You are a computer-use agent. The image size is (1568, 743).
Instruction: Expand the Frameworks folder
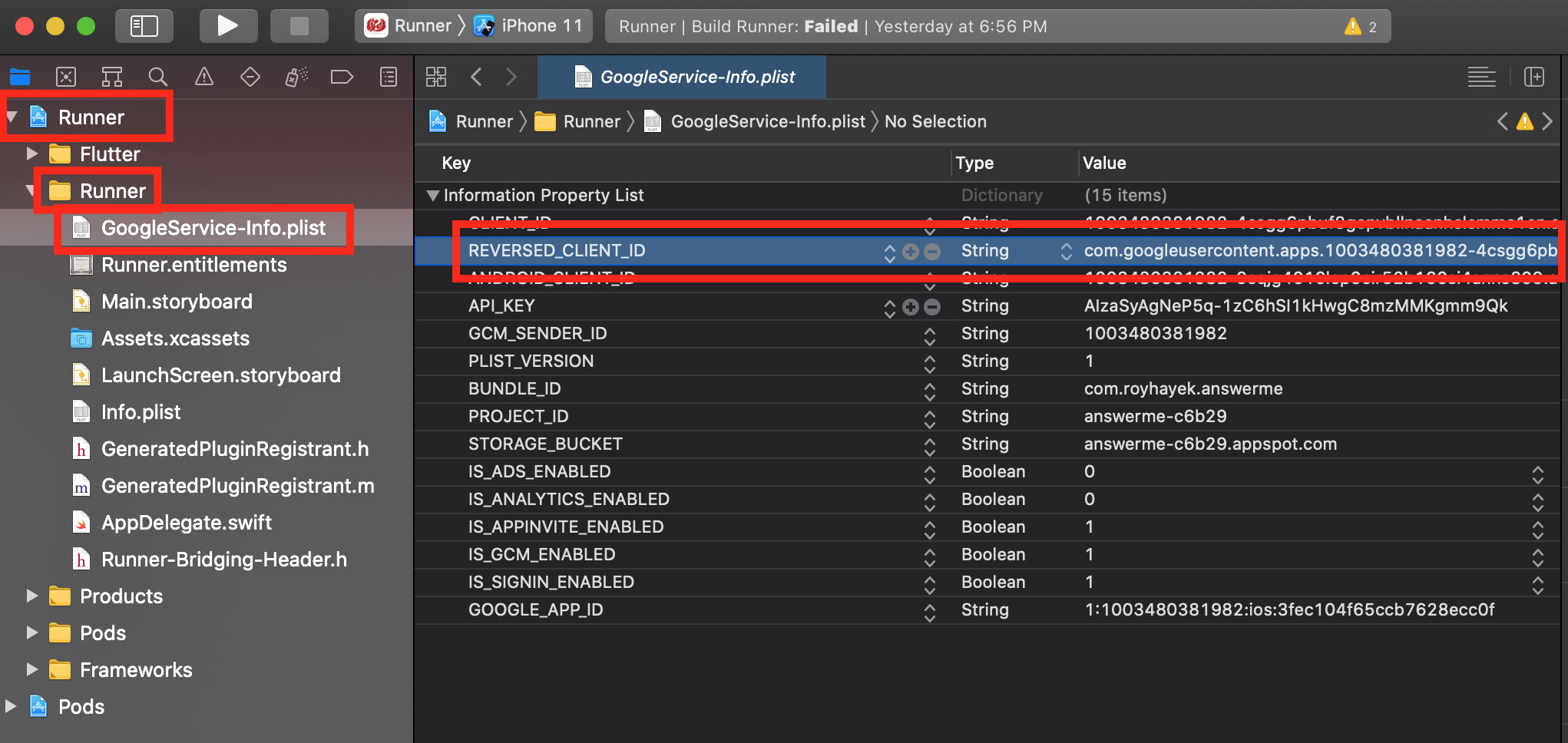[32, 669]
